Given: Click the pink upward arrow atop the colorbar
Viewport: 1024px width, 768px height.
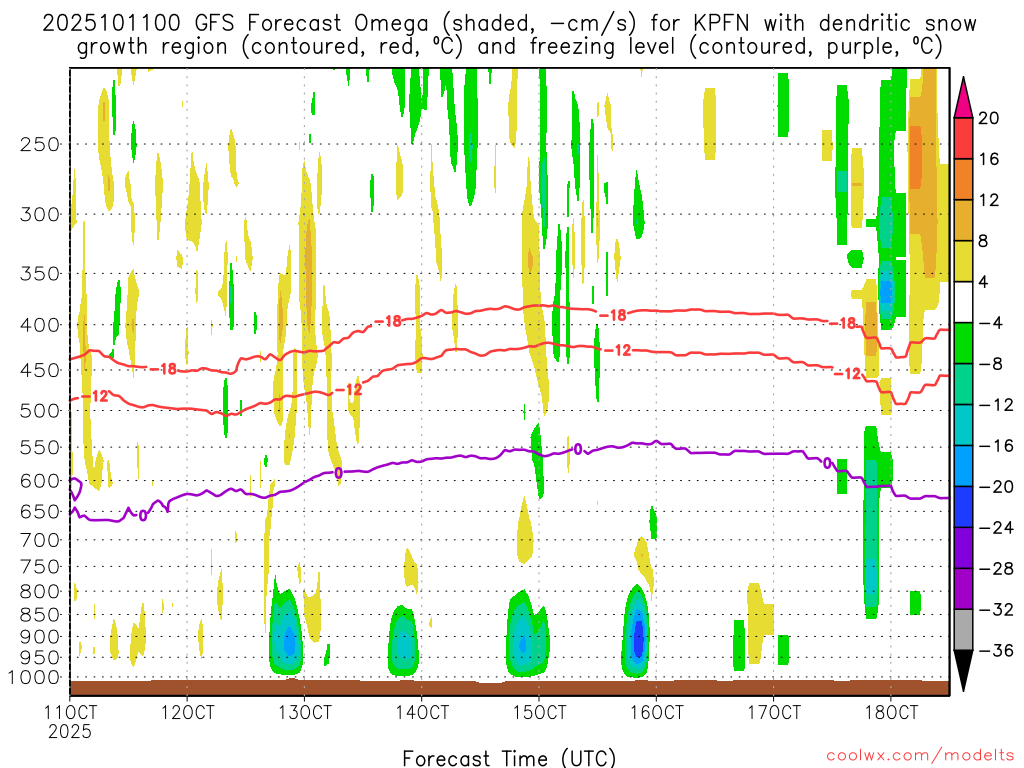Looking at the screenshot, I should point(964,96).
